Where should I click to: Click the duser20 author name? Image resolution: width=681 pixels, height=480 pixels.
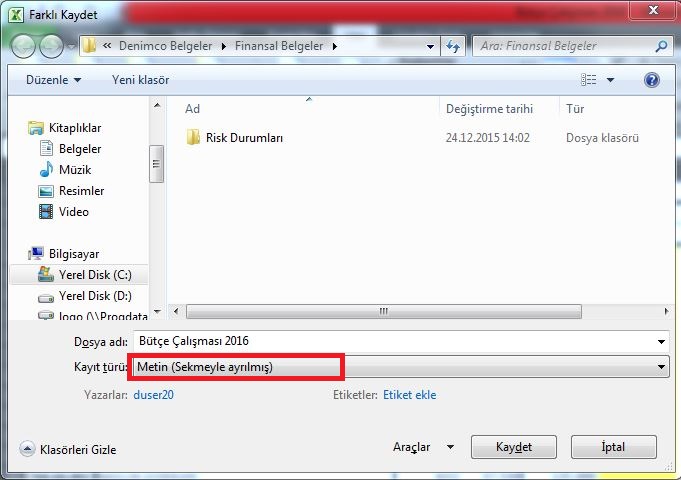click(x=153, y=395)
